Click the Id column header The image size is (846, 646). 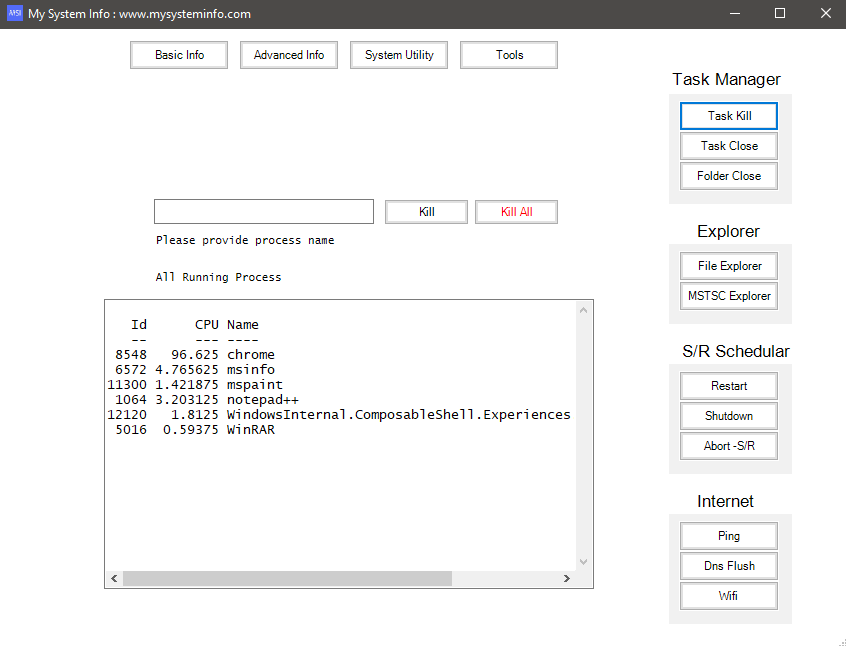(139, 325)
